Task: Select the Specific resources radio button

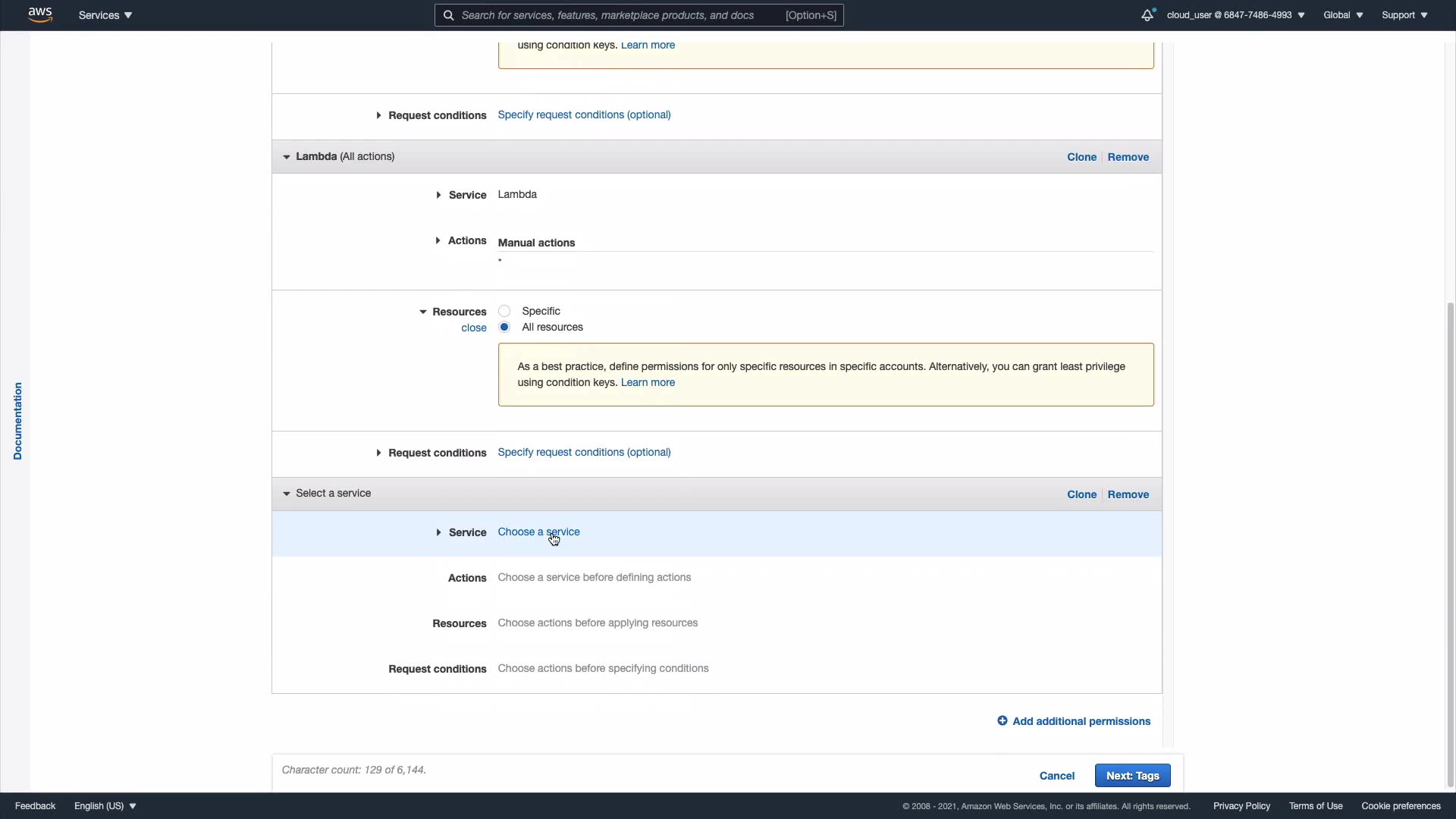Action: 504,311
